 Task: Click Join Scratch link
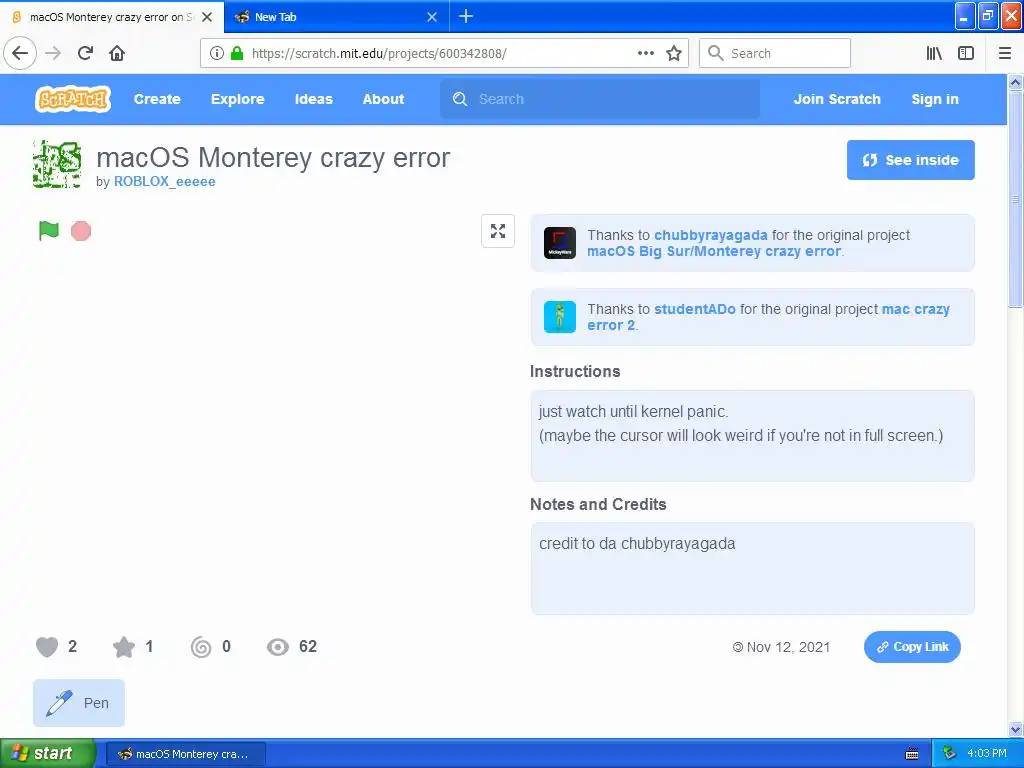[837, 99]
